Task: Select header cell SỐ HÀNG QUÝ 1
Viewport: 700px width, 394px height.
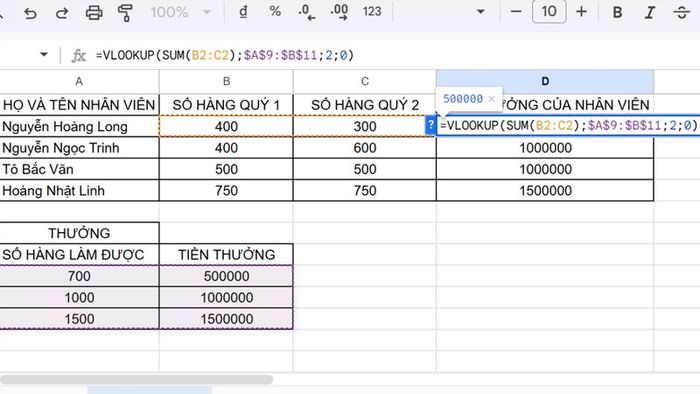Action: click(226, 105)
